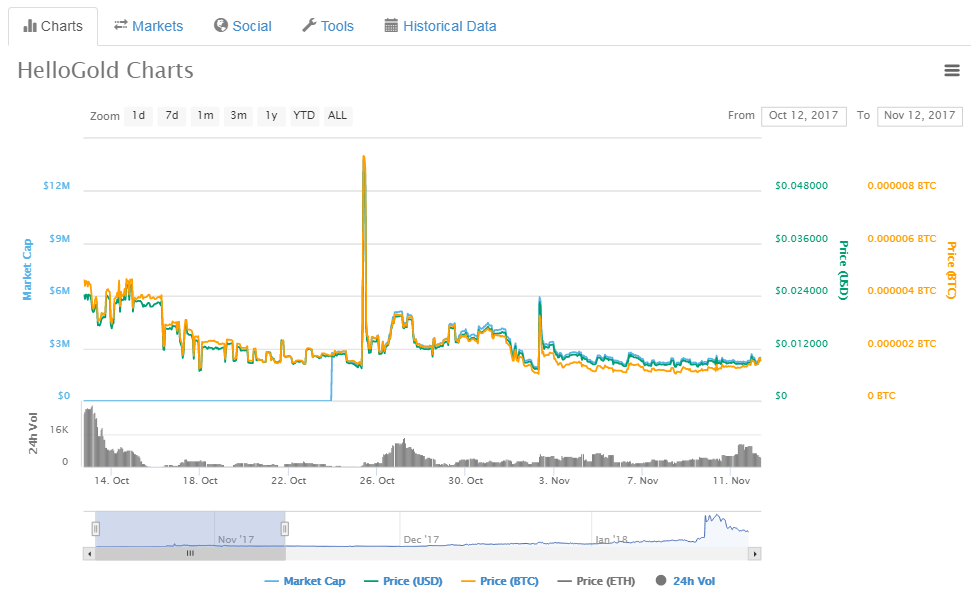This screenshot has height=598, width=980.
Task: Click the Dec '17 navigator label
Action: pyautogui.click(x=421, y=539)
